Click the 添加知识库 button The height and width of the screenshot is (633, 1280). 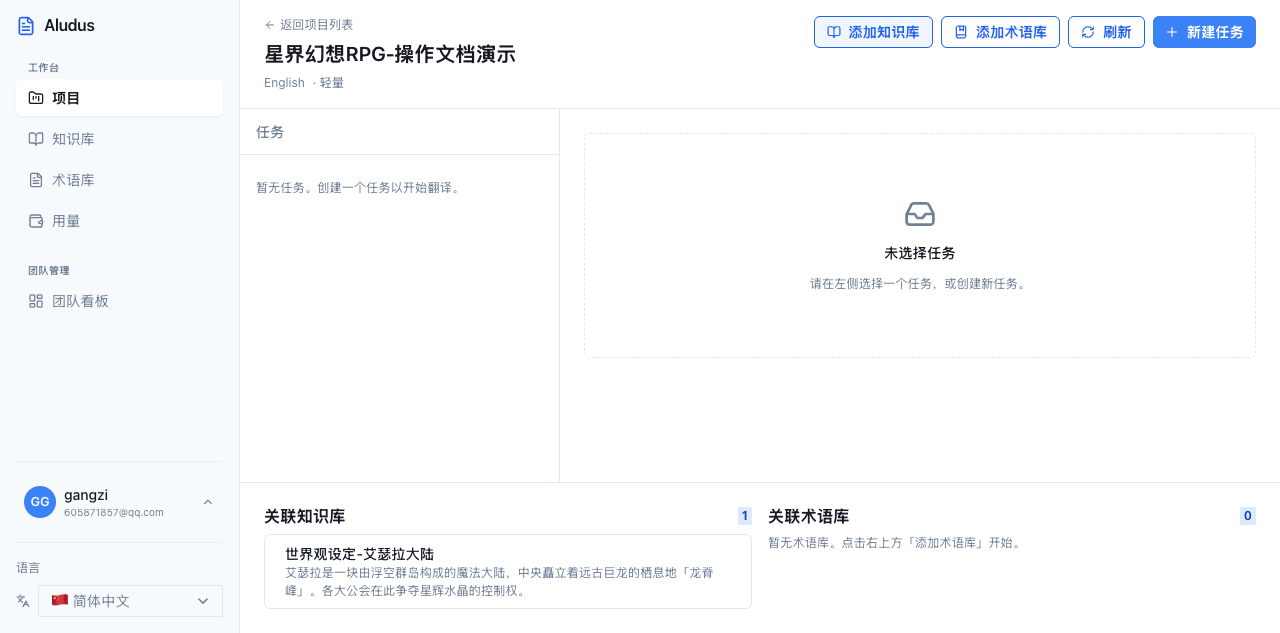(873, 32)
